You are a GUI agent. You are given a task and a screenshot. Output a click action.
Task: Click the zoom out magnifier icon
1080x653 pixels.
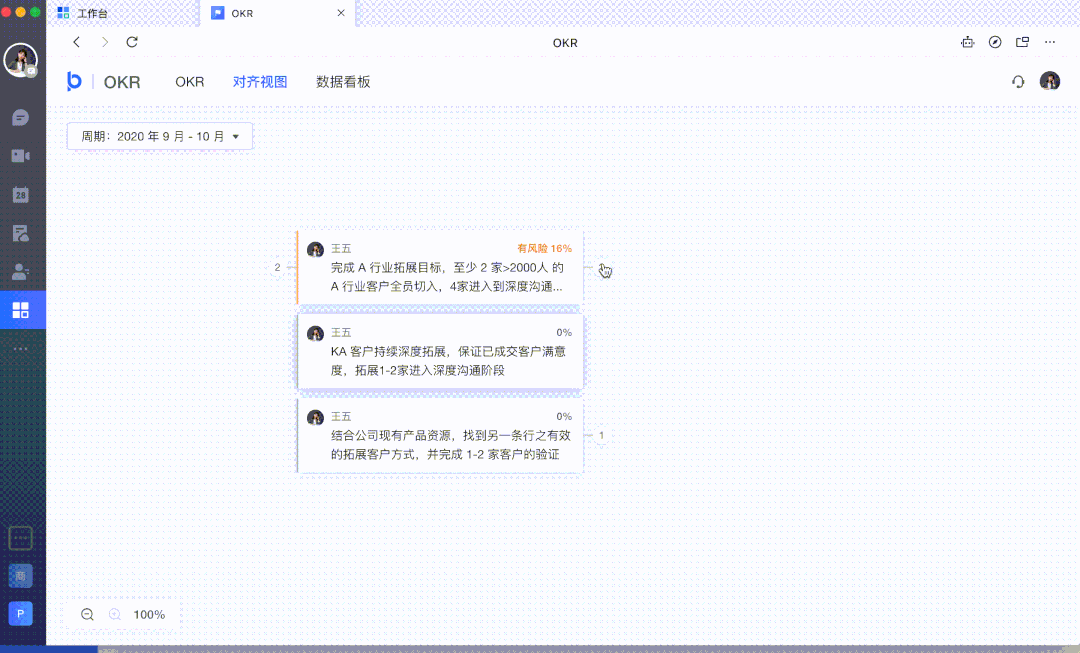coord(88,615)
